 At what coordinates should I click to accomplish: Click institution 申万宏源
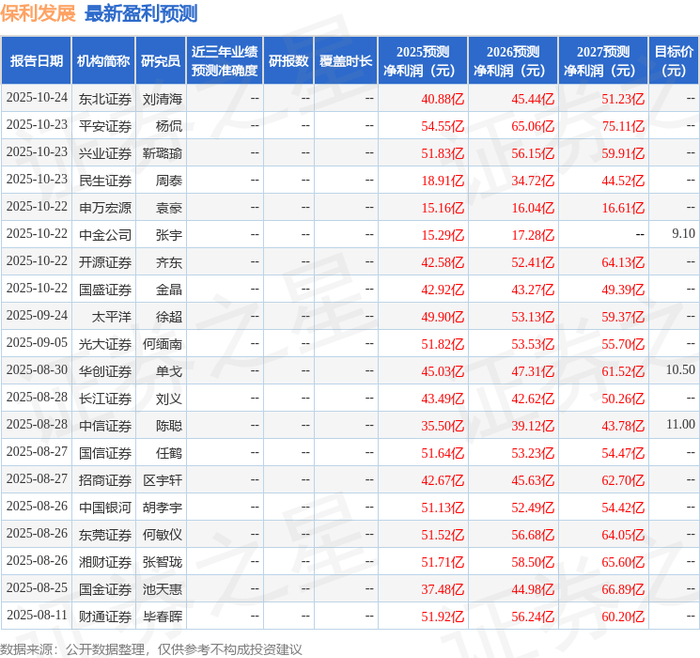click(x=105, y=208)
